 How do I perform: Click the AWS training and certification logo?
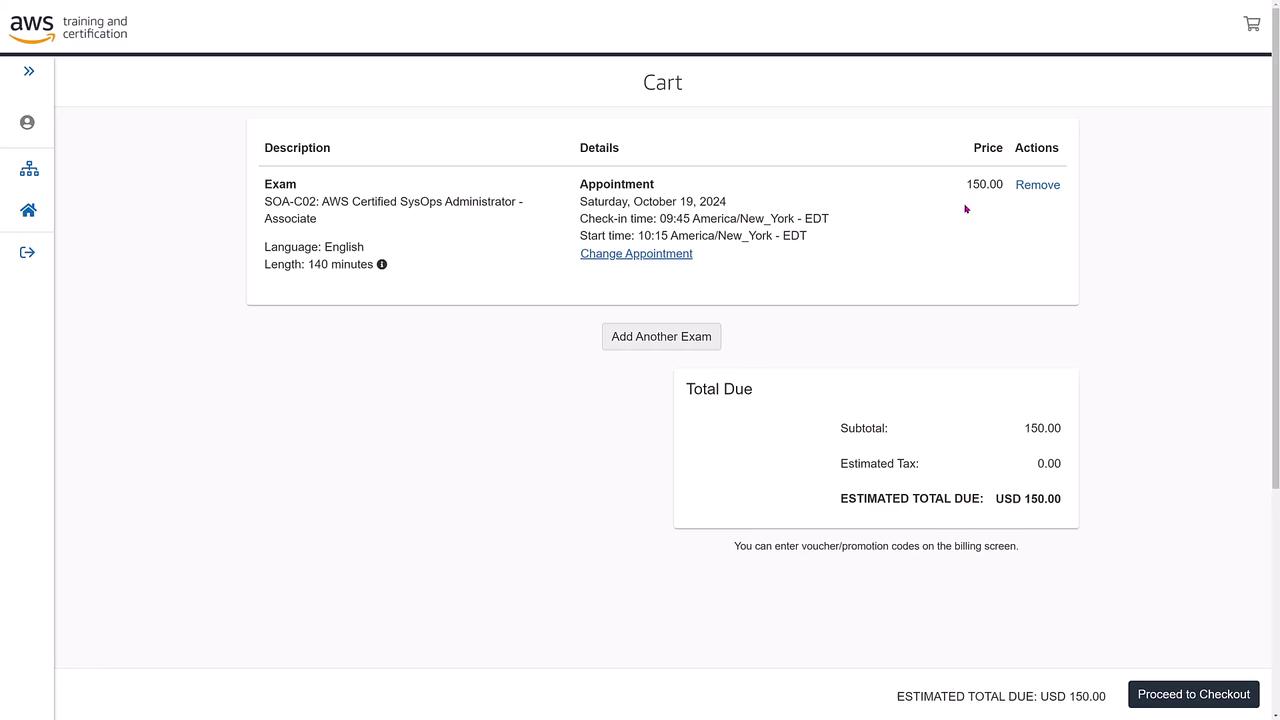pyautogui.click(x=69, y=28)
